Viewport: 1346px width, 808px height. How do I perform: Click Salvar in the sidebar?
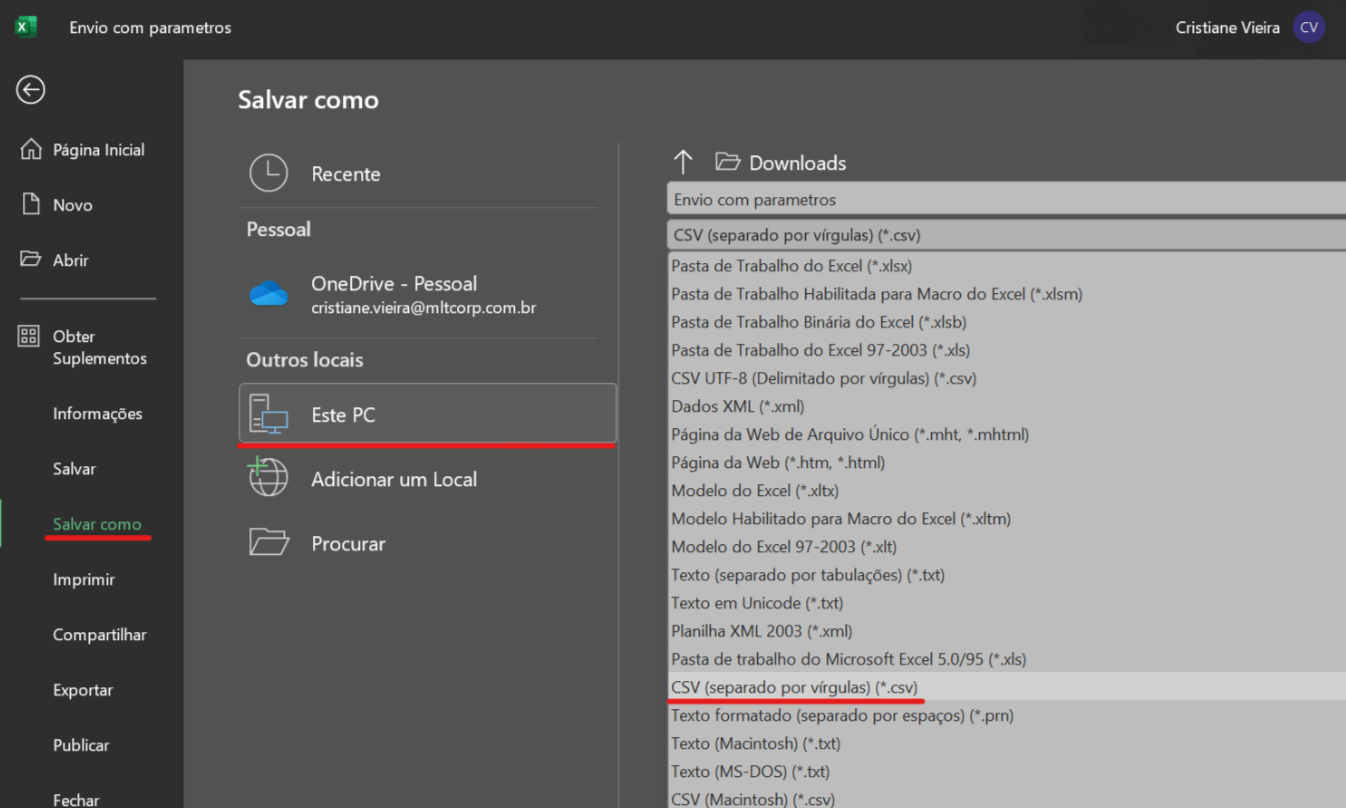click(x=74, y=469)
